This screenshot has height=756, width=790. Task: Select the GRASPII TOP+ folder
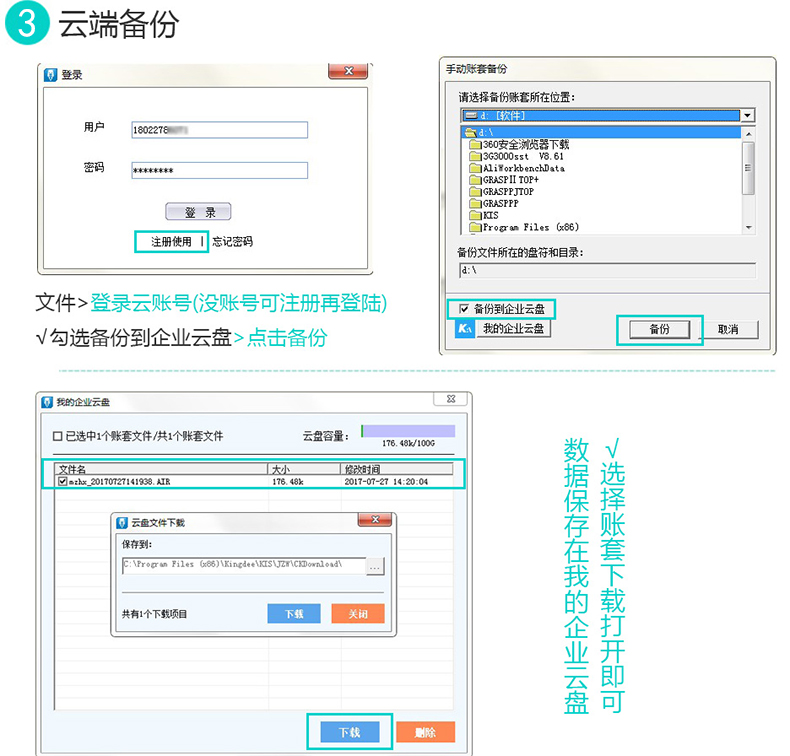504,180
